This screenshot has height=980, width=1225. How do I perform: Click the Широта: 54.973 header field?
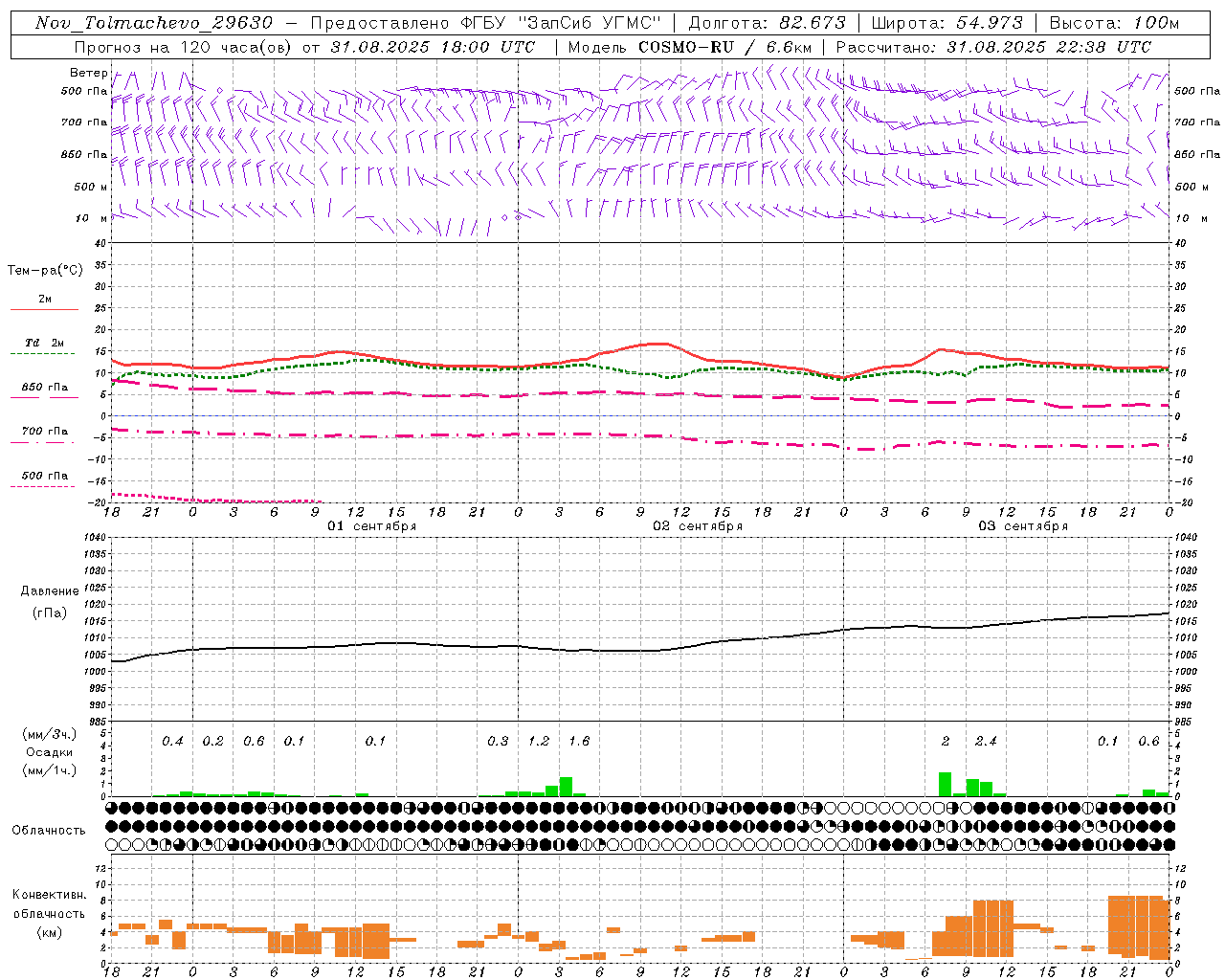tap(947, 23)
